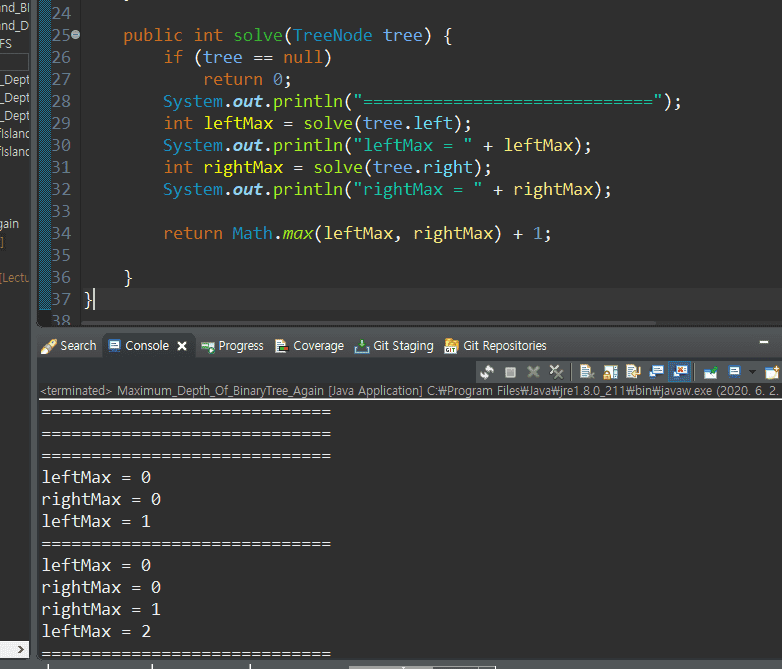Click Remove Launch single X icon

[x=533, y=372]
